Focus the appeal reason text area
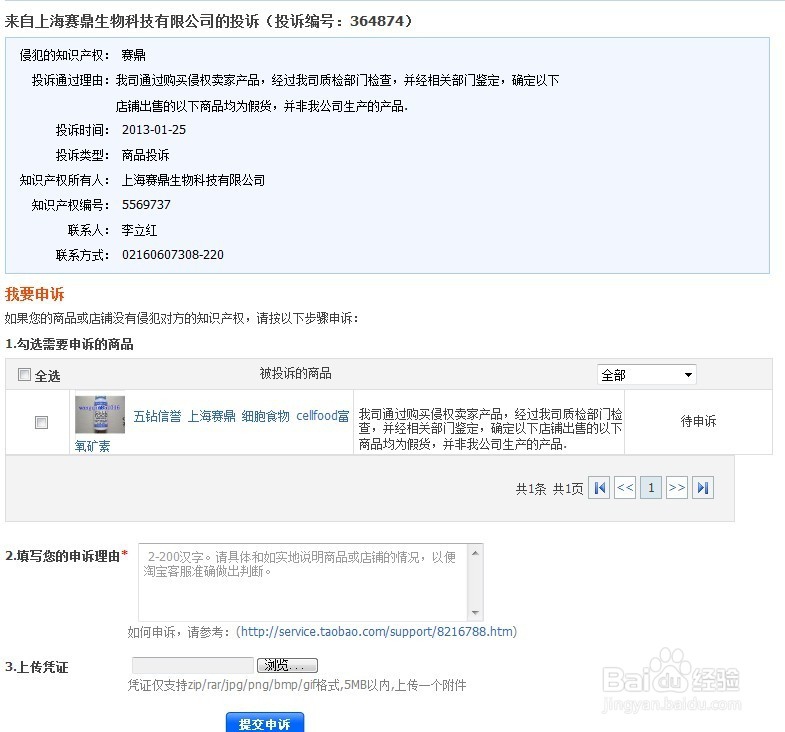 pos(303,582)
